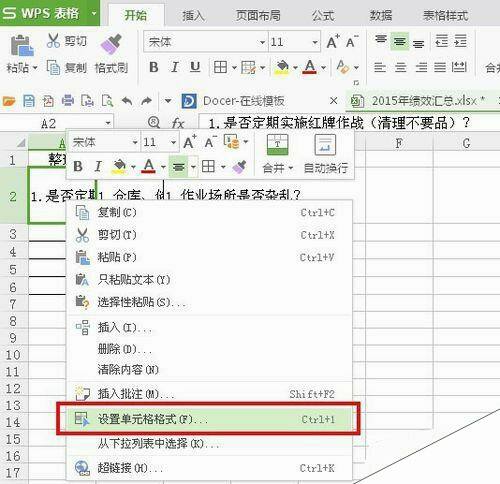Click the undo arrow
The image size is (500, 484).
pos(127,101)
